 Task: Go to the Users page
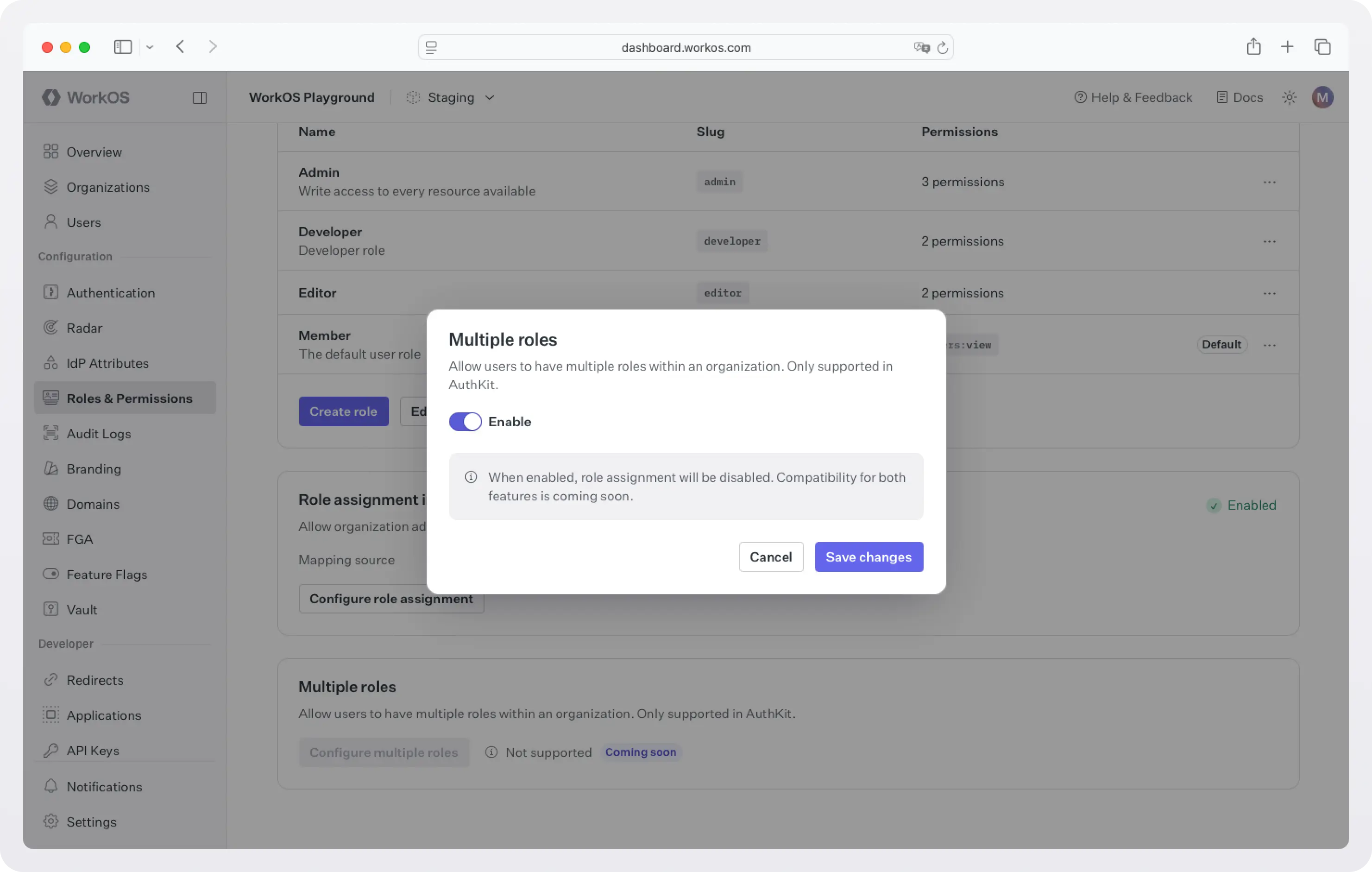pos(125,222)
